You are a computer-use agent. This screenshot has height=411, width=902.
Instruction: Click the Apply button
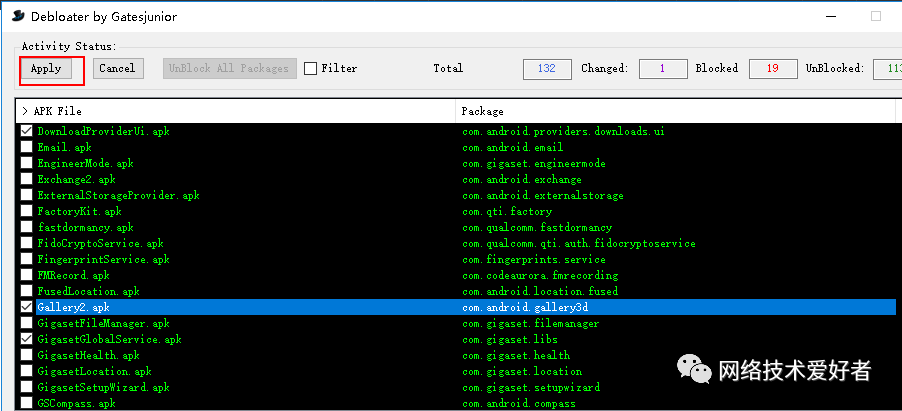click(46, 68)
